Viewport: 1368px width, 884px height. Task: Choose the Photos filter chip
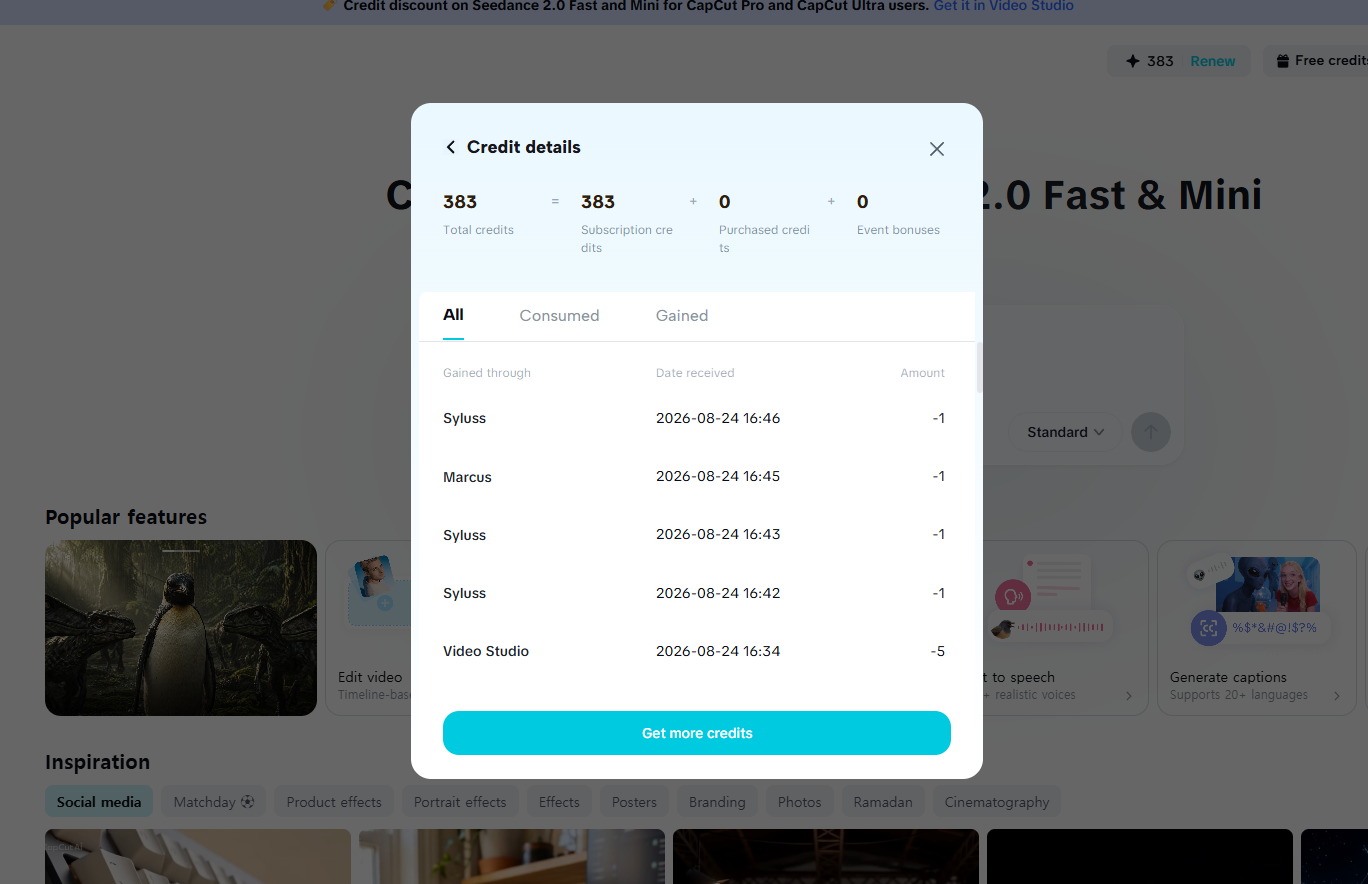tap(800, 802)
